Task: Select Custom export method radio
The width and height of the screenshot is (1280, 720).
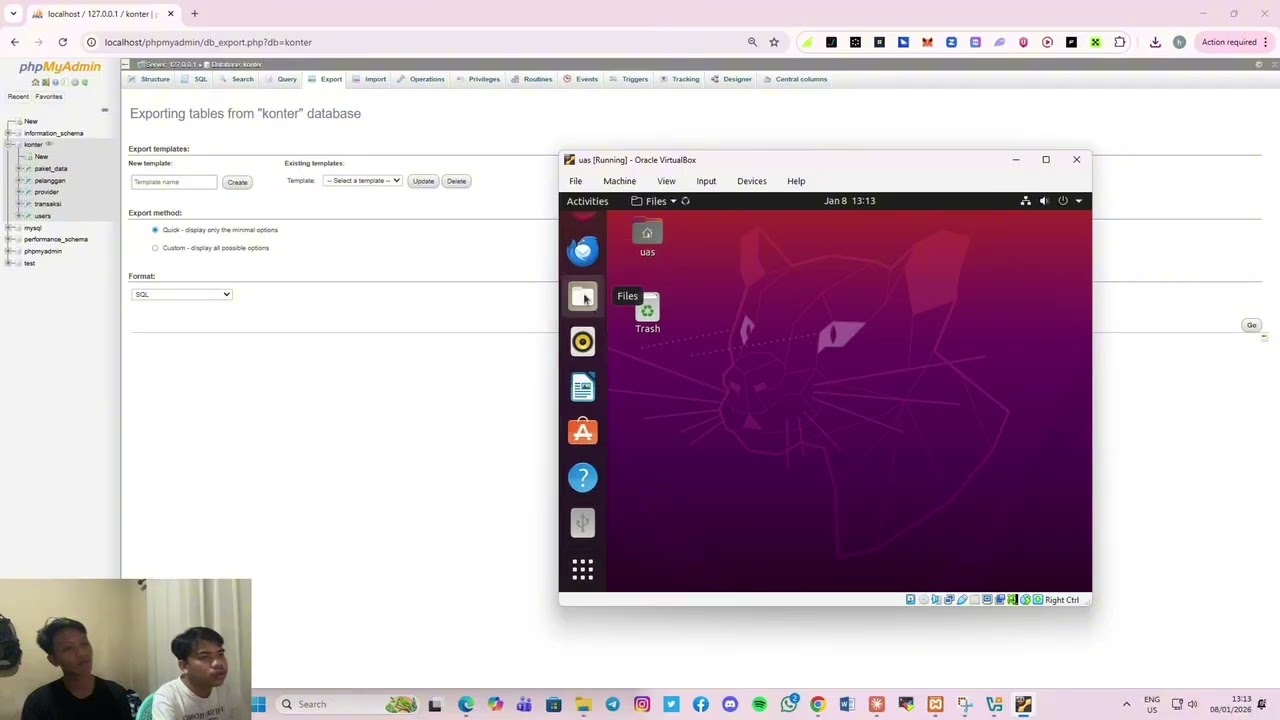Action: [x=155, y=248]
